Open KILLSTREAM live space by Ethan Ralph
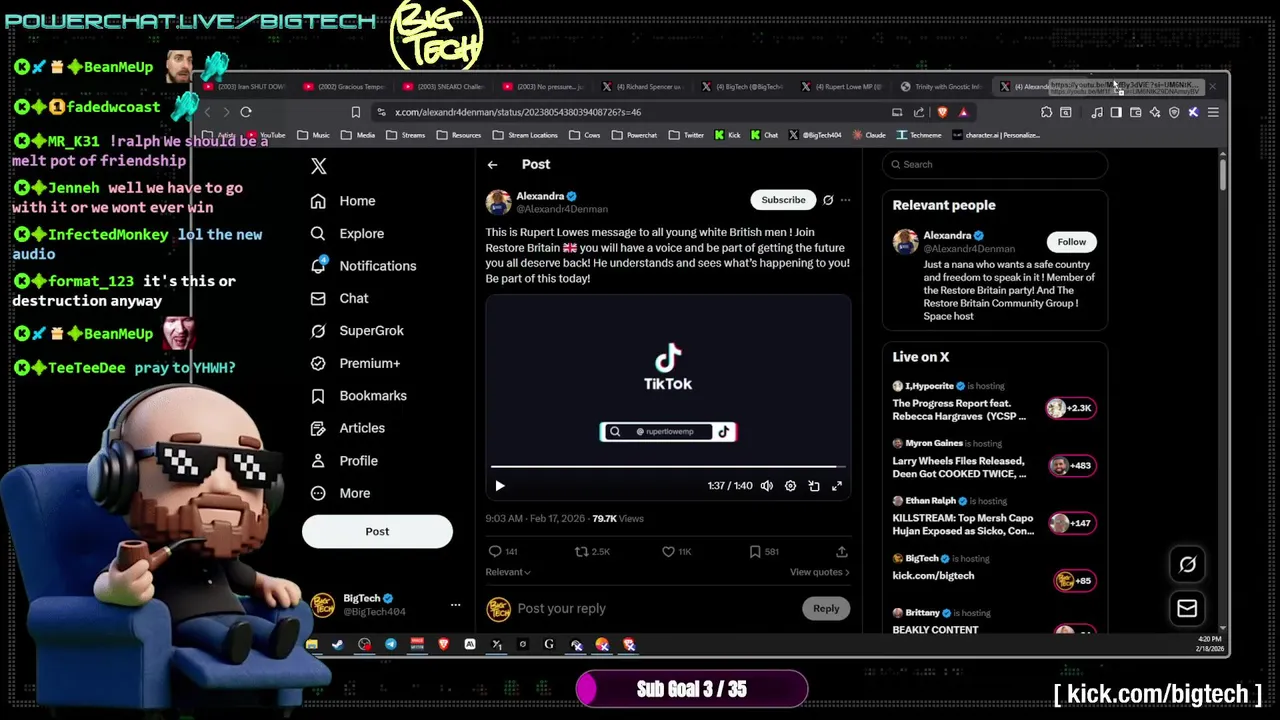Viewport: 1280px width, 720px height. (x=995, y=516)
